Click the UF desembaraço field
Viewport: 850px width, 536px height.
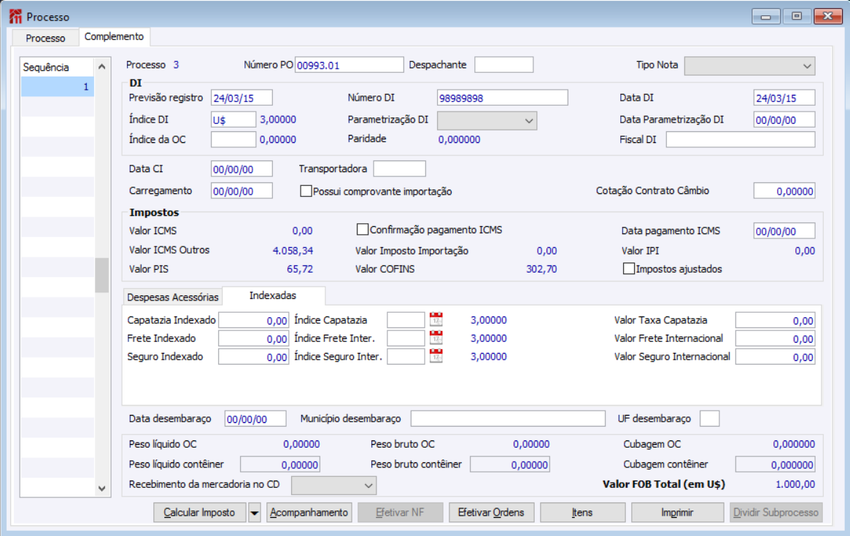[709, 418]
